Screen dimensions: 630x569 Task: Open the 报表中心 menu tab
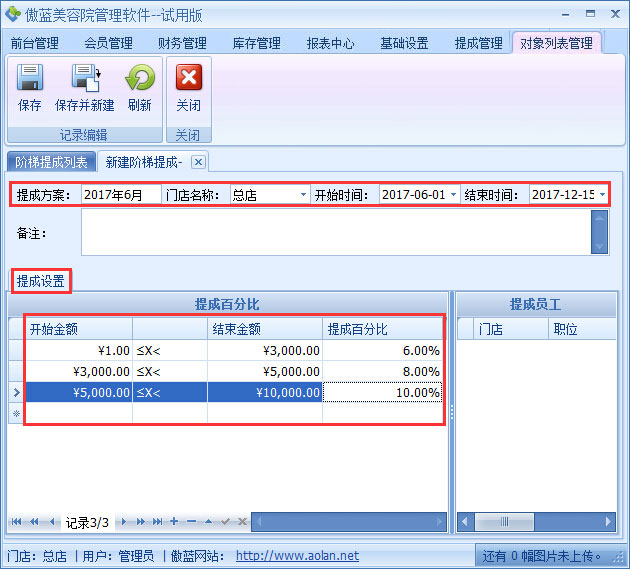point(331,43)
